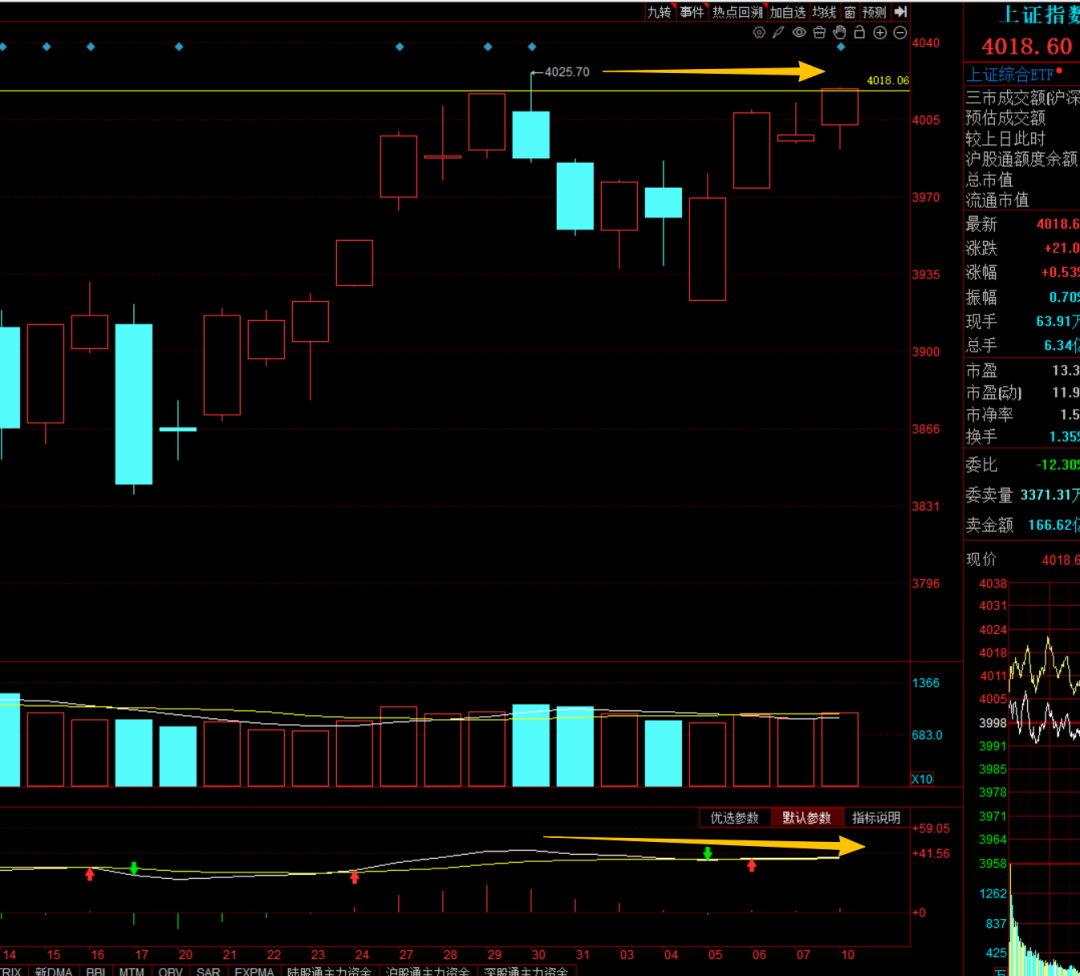The image size is (1080, 976).
Task: Zoom in with the plus circle icon
Action: click(x=880, y=33)
